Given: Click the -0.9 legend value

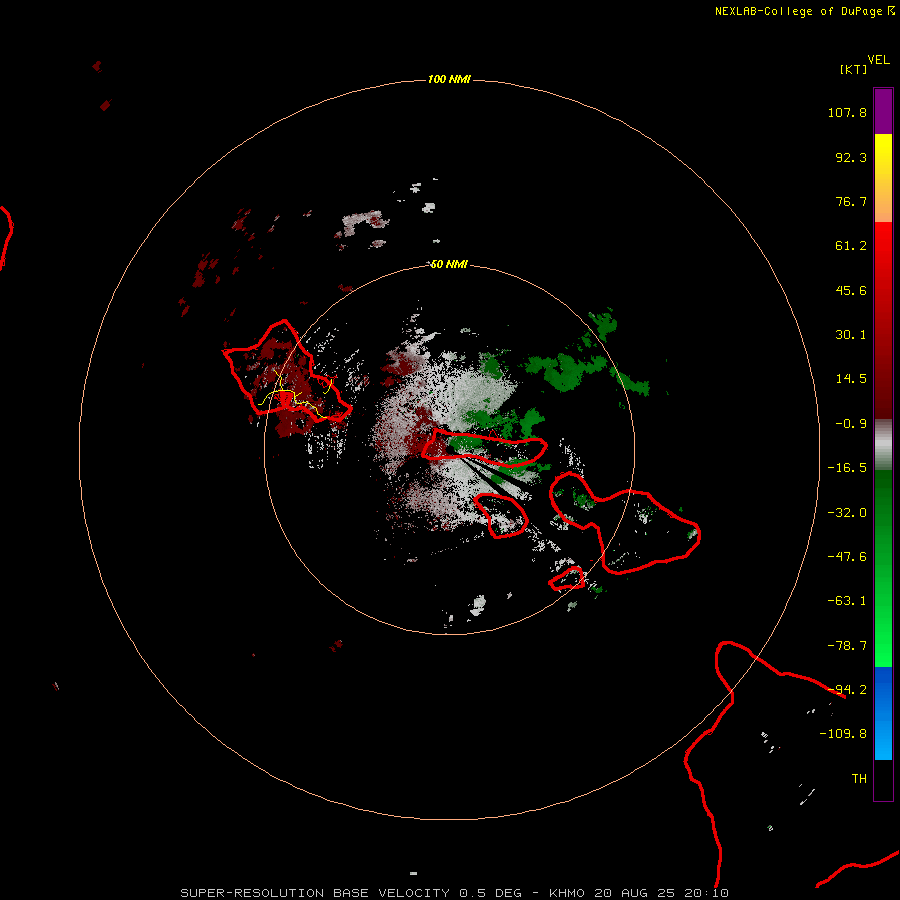Looking at the screenshot, I should [x=851, y=424].
